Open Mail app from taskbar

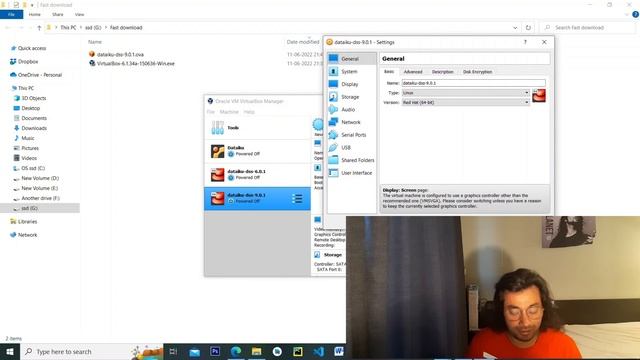[x=195, y=351]
